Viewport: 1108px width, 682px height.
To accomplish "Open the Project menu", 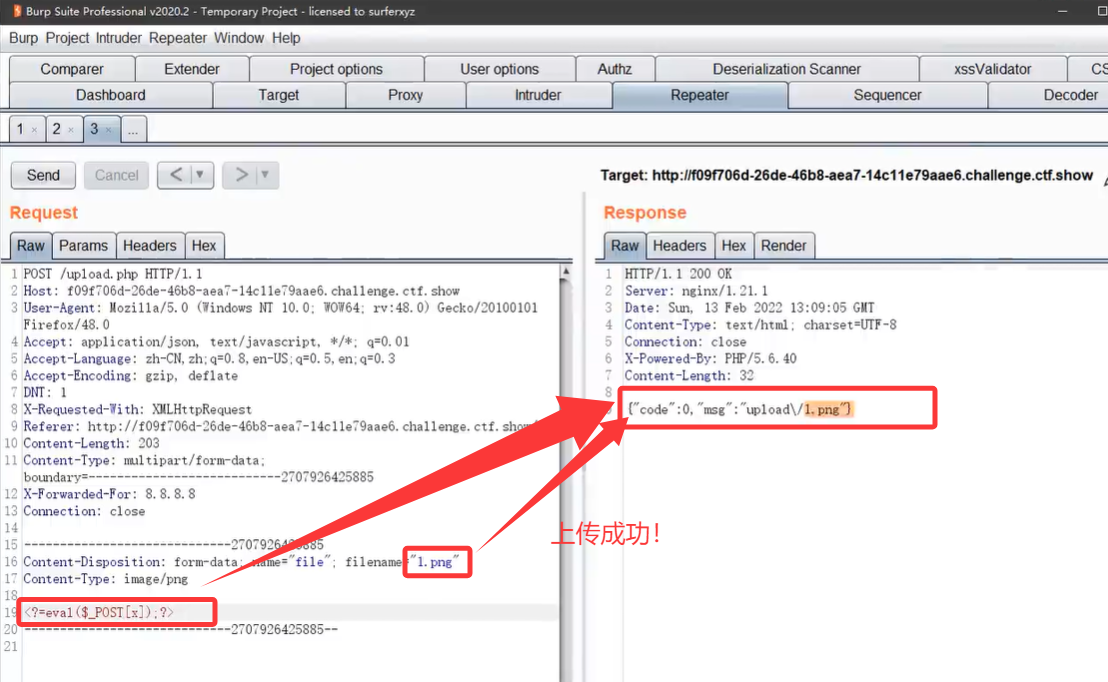I will pyautogui.click(x=67, y=38).
